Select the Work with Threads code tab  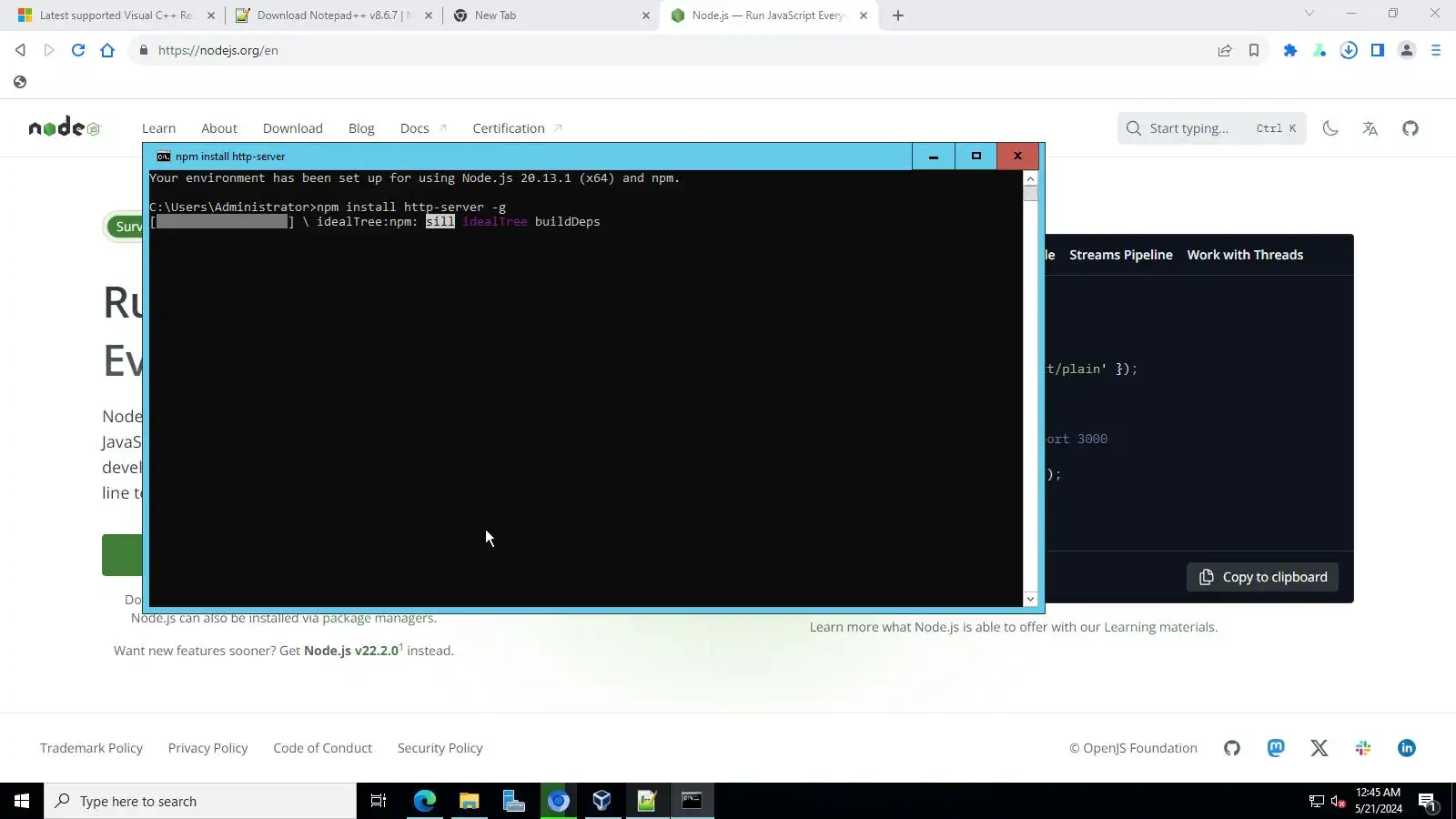tap(1245, 255)
